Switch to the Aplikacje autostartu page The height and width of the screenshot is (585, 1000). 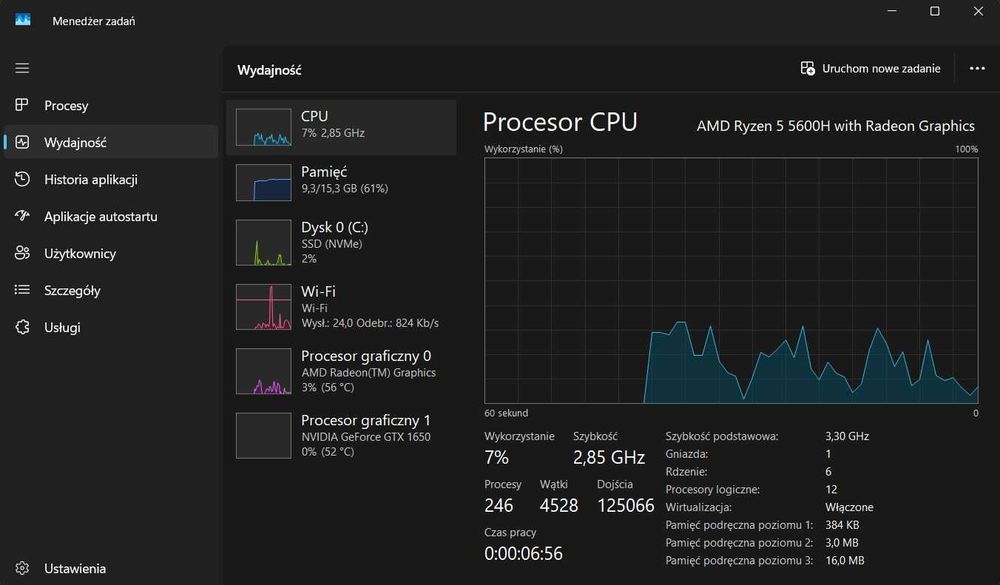tap(101, 216)
